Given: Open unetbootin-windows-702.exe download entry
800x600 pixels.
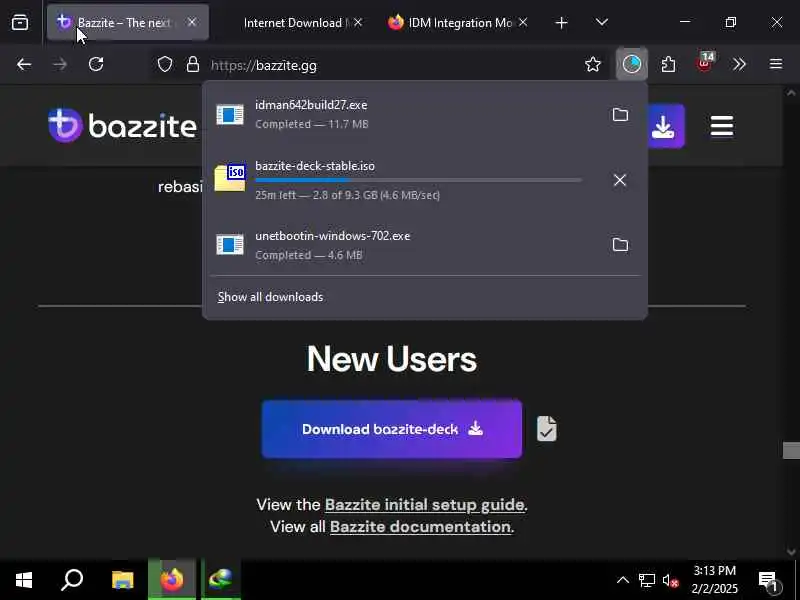Looking at the screenshot, I should [x=403, y=245].
